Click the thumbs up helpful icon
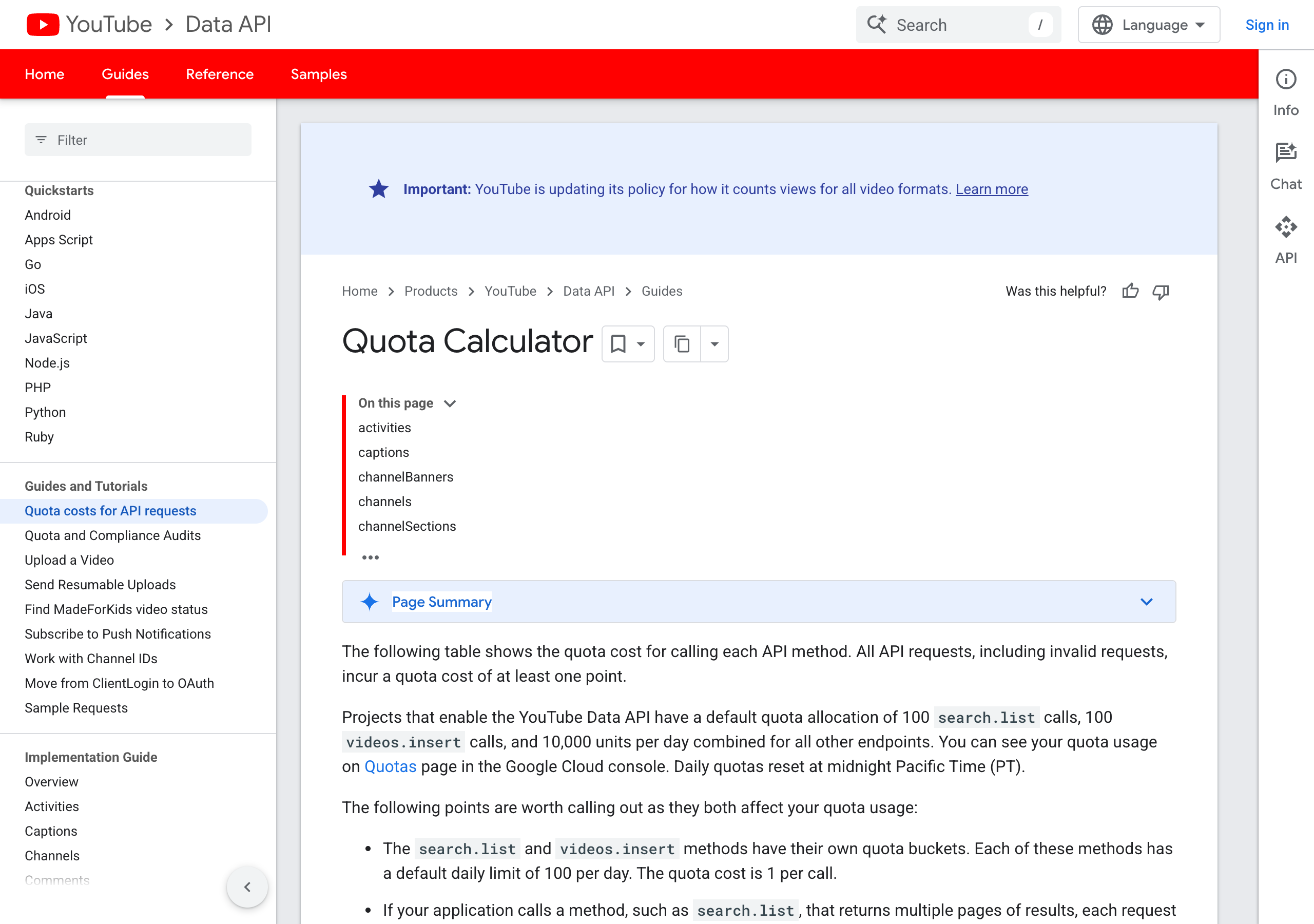 [x=1130, y=292]
